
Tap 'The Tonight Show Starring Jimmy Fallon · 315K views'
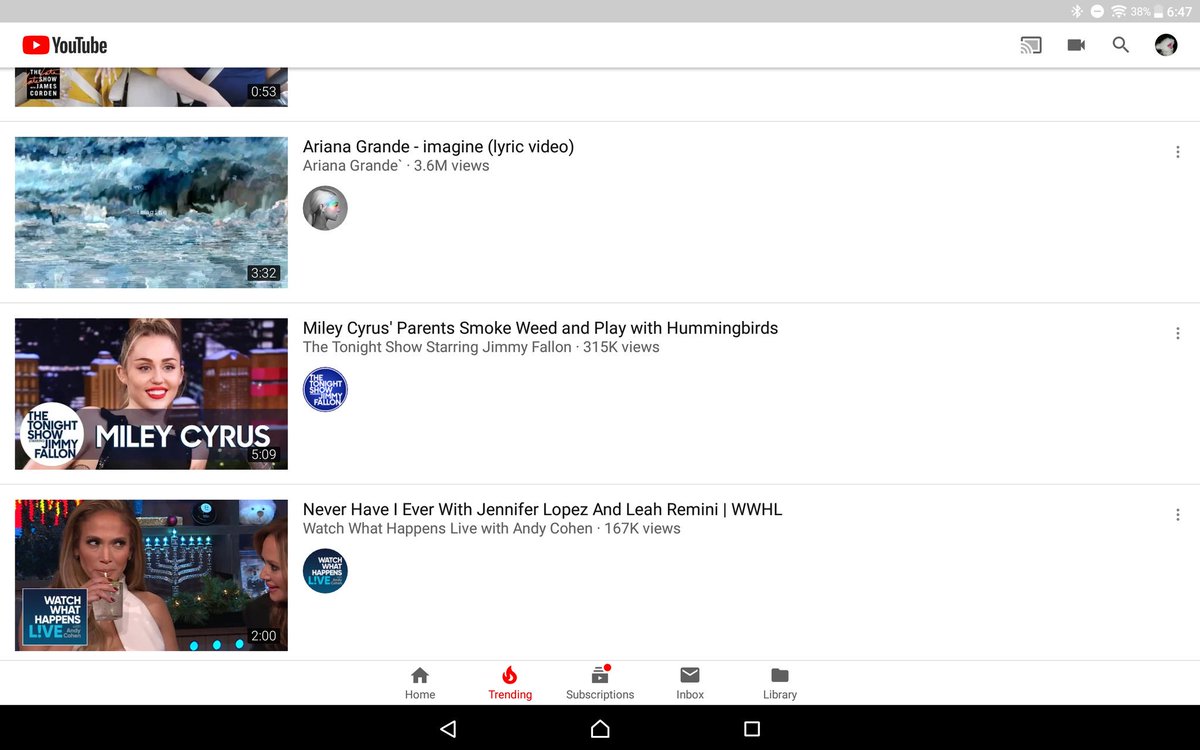tap(481, 347)
